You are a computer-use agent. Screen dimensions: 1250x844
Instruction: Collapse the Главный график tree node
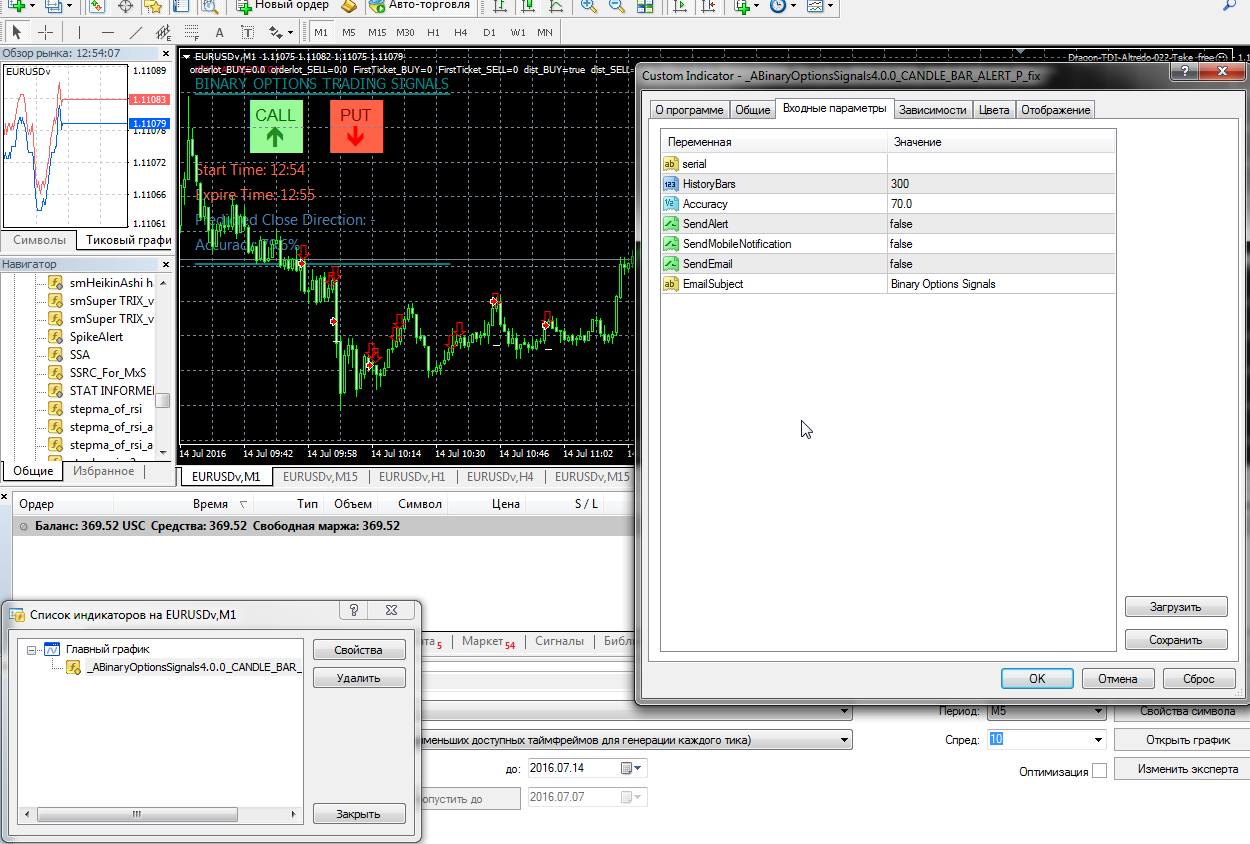pyautogui.click(x=32, y=649)
